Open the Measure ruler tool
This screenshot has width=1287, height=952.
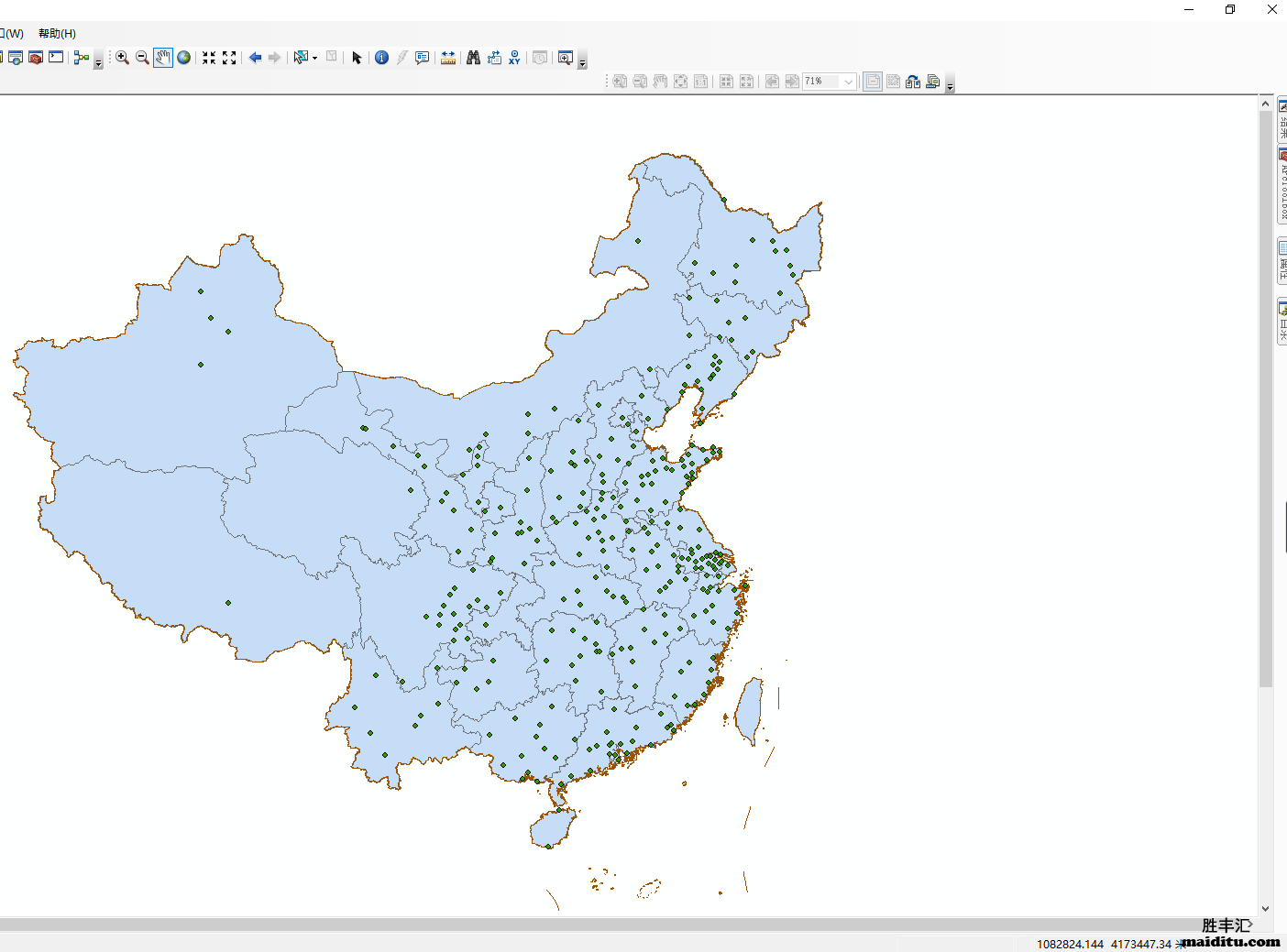point(448,58)
